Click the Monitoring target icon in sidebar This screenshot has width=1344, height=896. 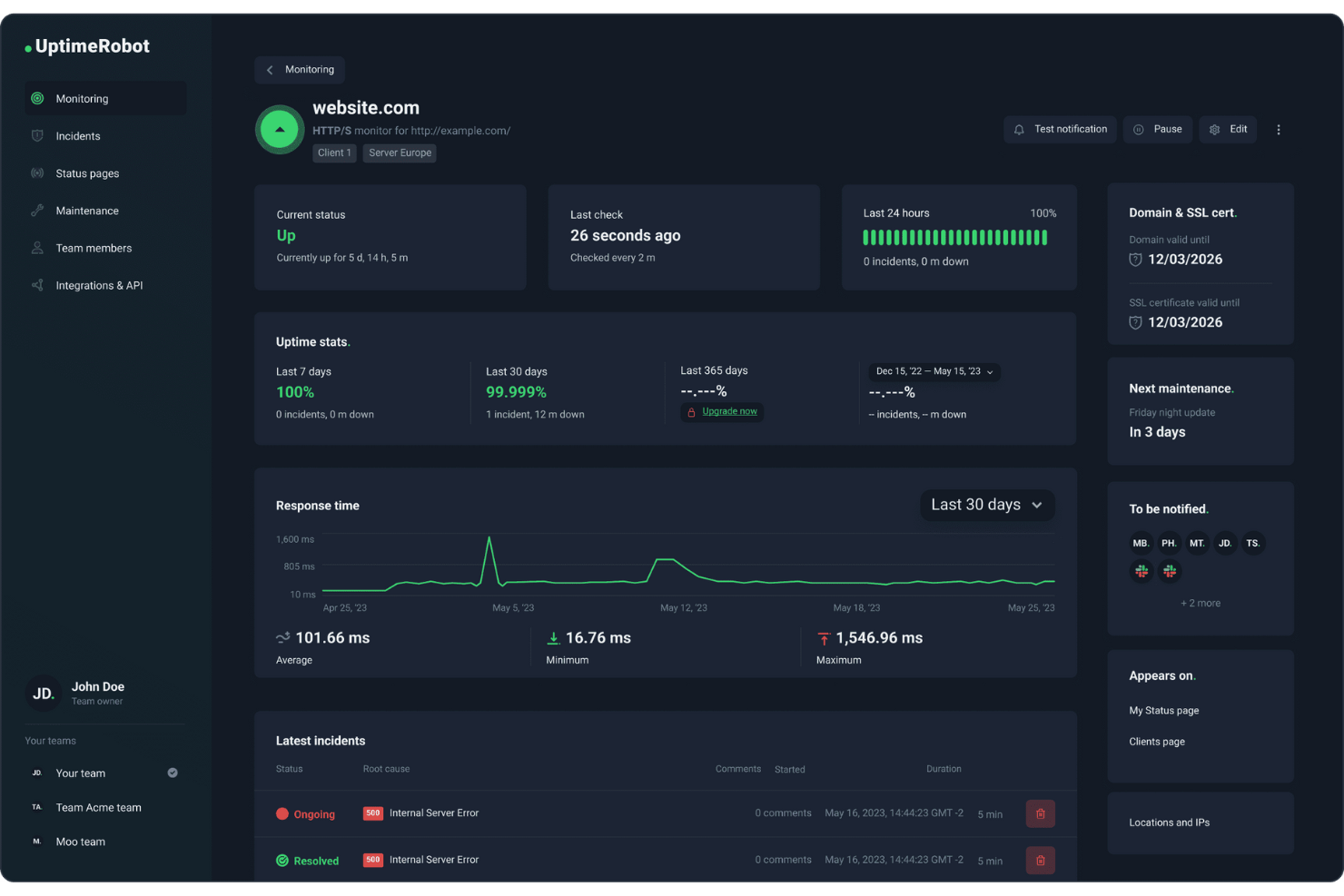pyautogui.click(x=36, y=98)
